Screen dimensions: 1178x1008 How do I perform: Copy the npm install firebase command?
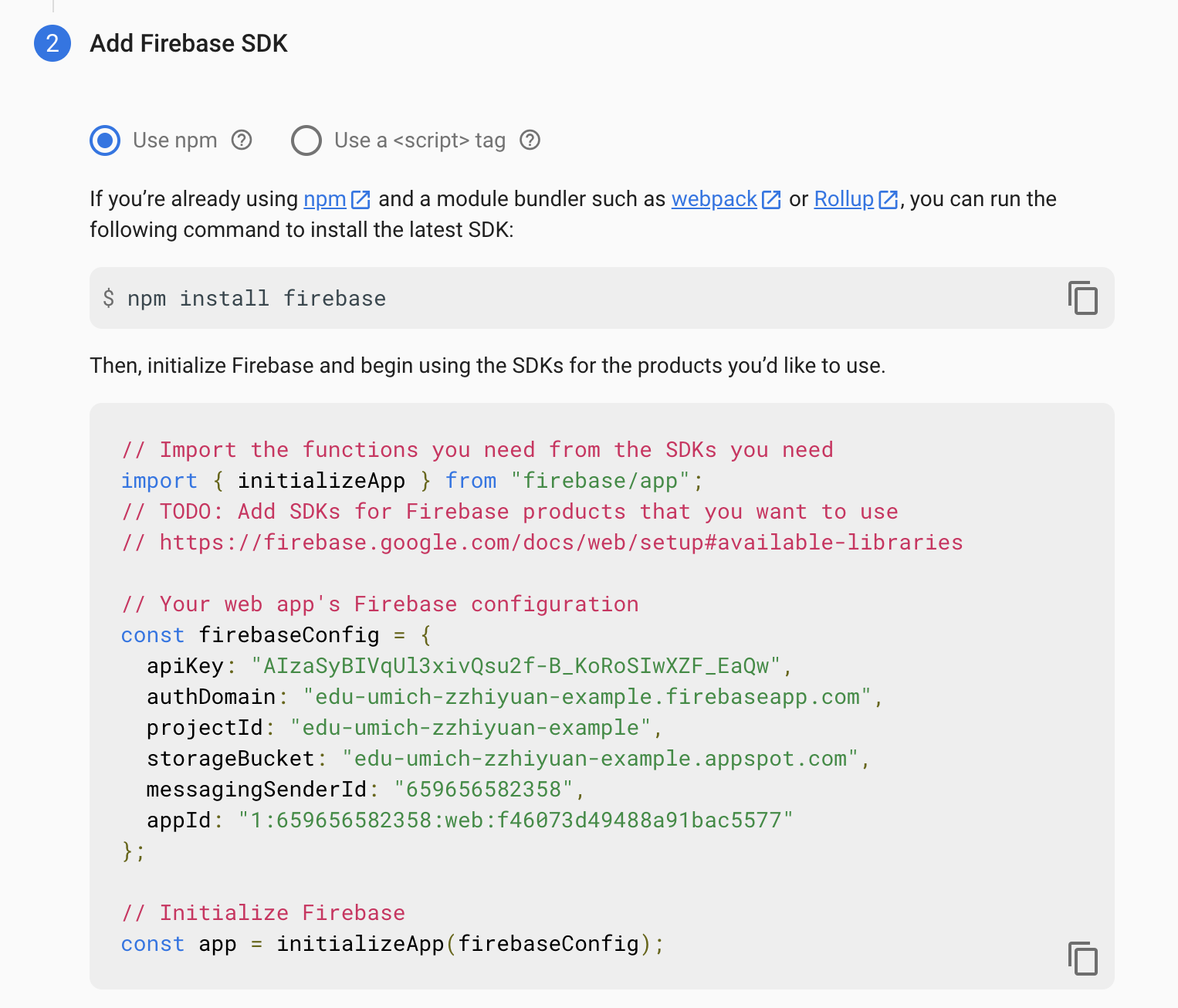click(1082, 298)
